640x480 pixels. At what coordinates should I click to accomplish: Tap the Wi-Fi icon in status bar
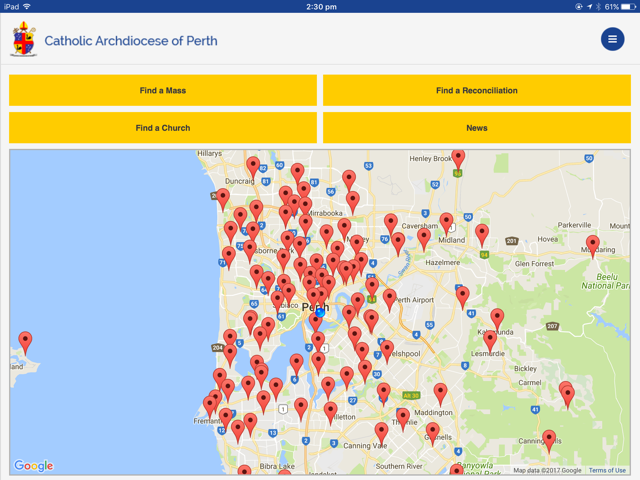(27, 6)
